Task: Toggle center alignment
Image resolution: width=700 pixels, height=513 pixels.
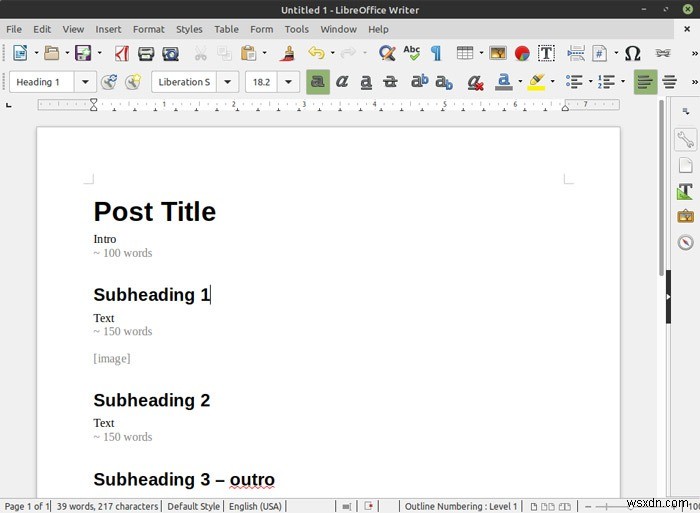Action: pos(669,82)
